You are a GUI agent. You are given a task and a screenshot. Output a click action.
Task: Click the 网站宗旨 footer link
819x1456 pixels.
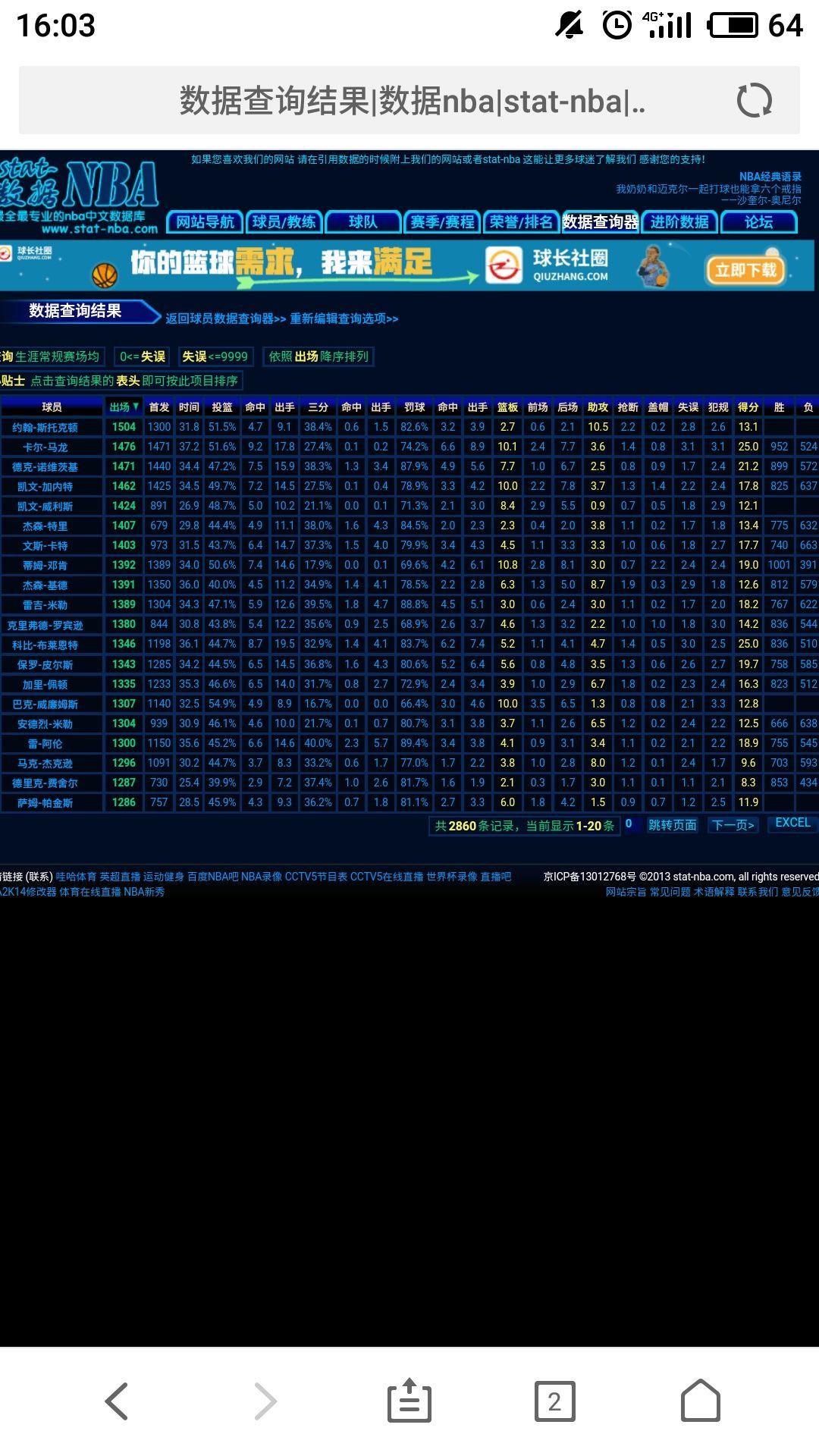(626, 892)
